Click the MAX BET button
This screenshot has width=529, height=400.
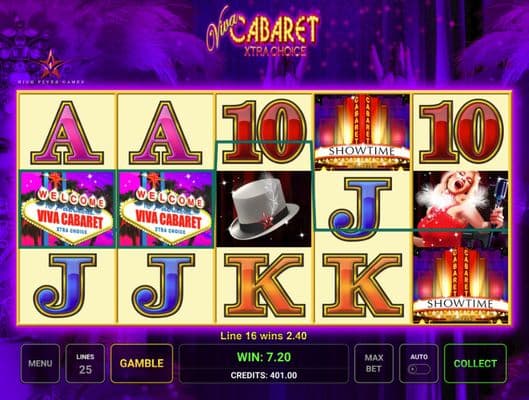[x=373, y=363]
